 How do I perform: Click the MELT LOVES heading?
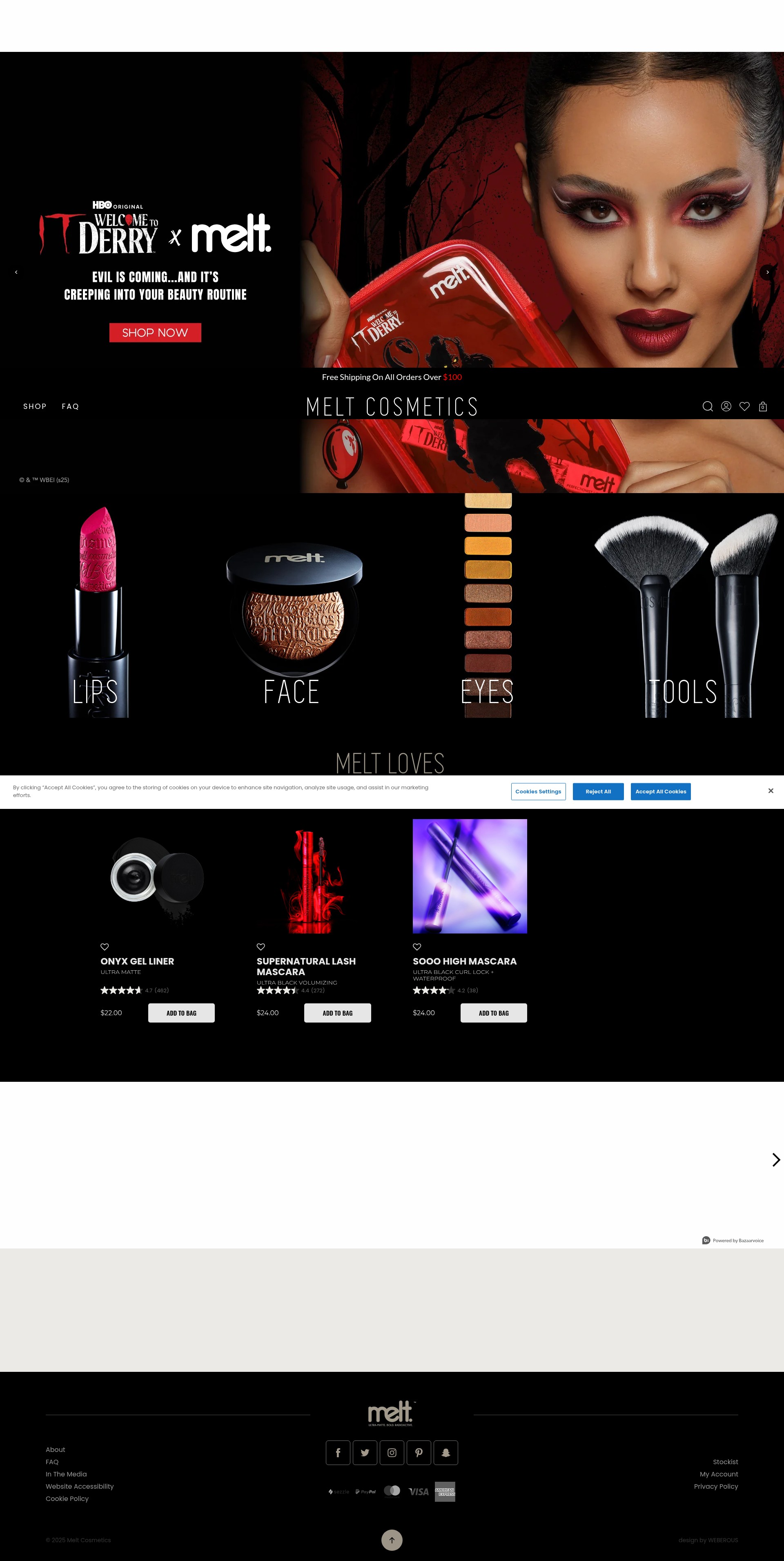coord(390,763)
